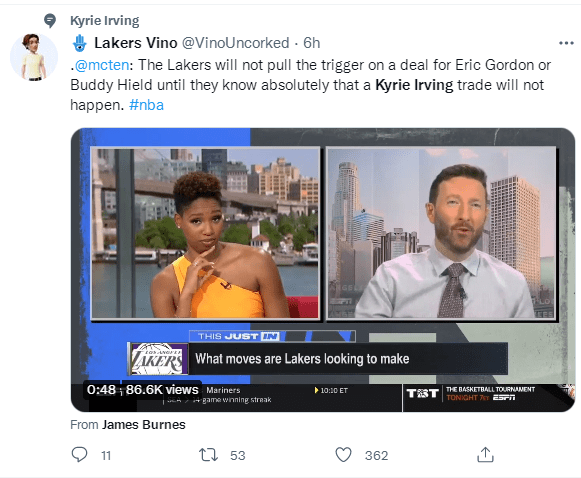The width and height of the screenshot is (581, 478).
Task: Click the bold Kyrie Irving text in tweet
Action: coord(414,85)
